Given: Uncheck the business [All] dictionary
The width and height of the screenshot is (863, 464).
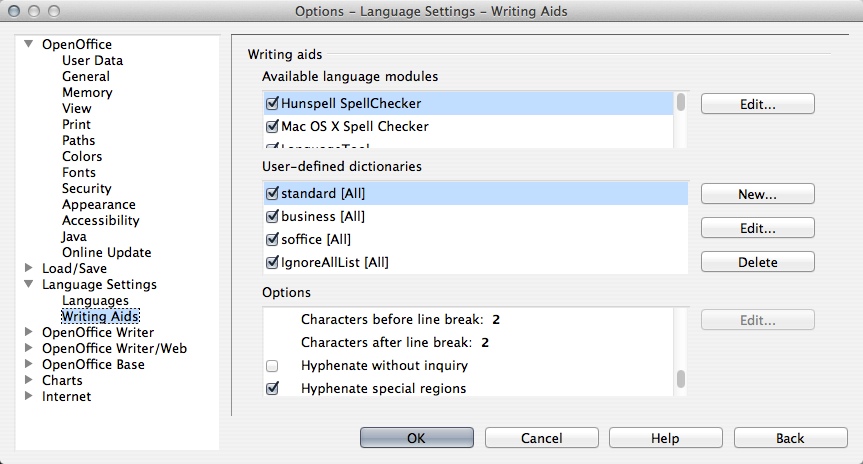Looking at the screenshot, I should pos(272,216).
